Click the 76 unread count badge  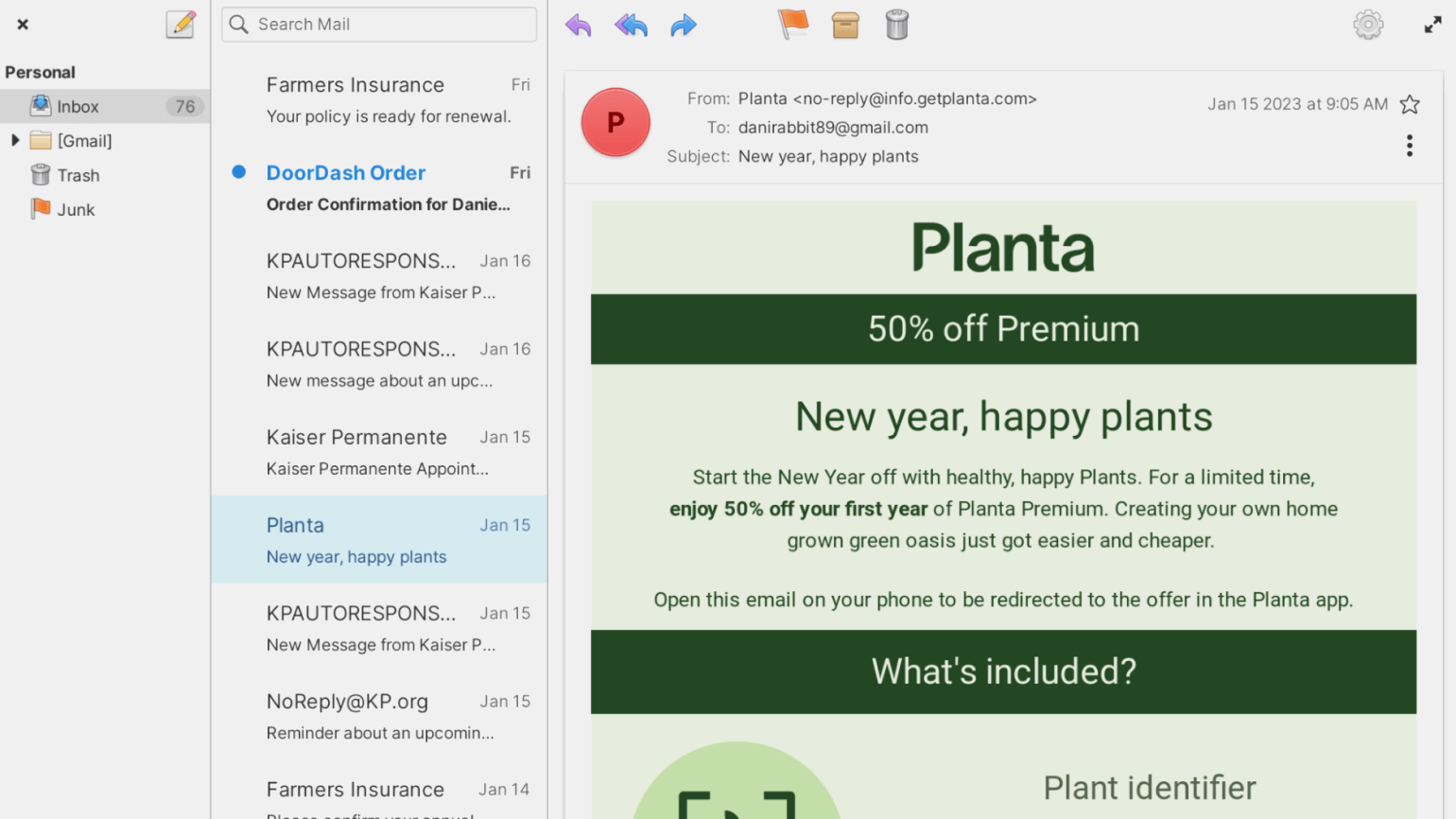click(x=185, y=107)
